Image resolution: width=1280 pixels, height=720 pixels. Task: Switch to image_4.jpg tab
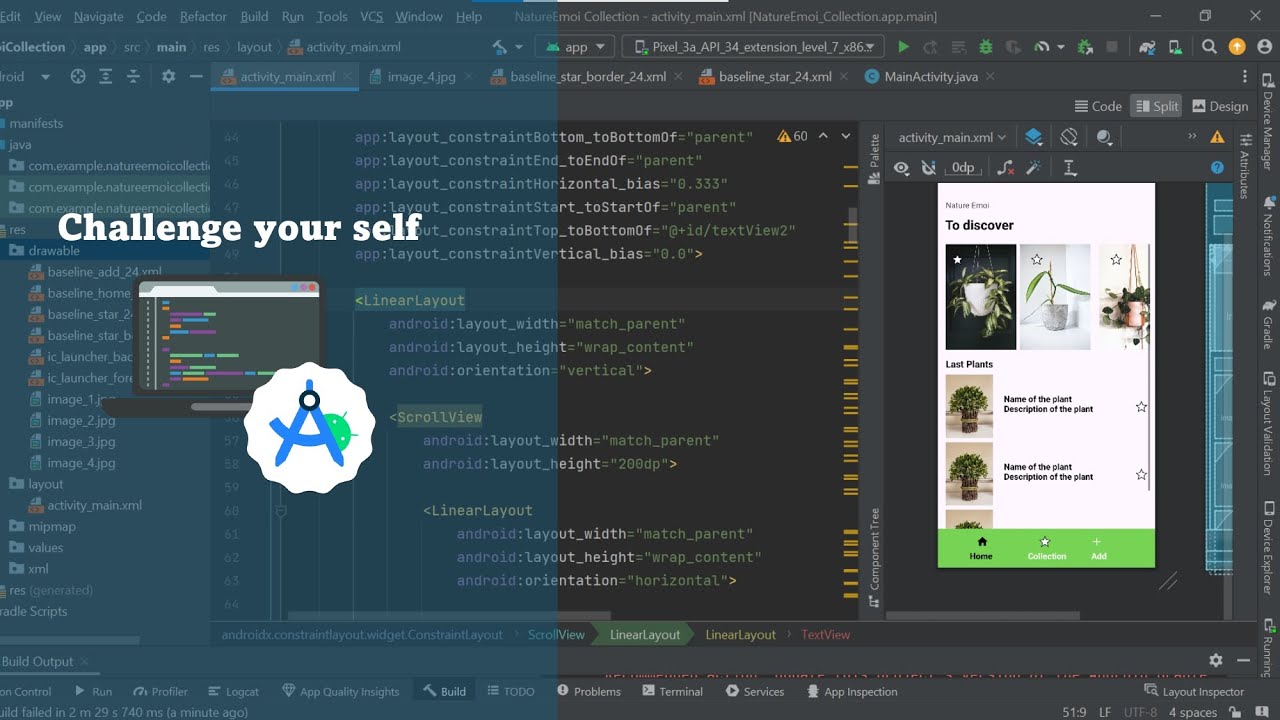[x=421, y=76]
